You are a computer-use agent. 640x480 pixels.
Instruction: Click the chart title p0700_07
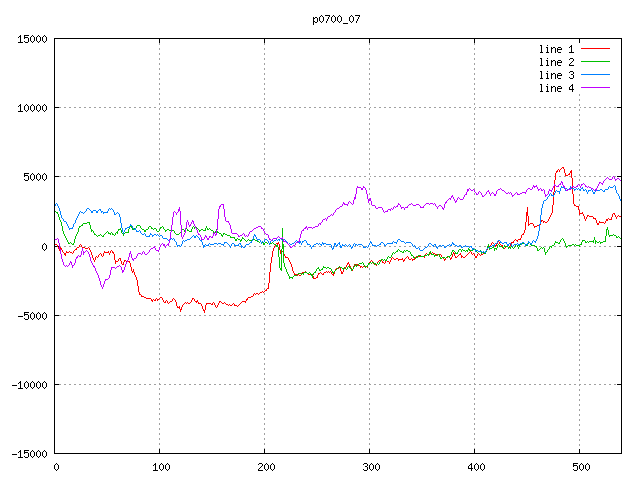coord(336,19)
